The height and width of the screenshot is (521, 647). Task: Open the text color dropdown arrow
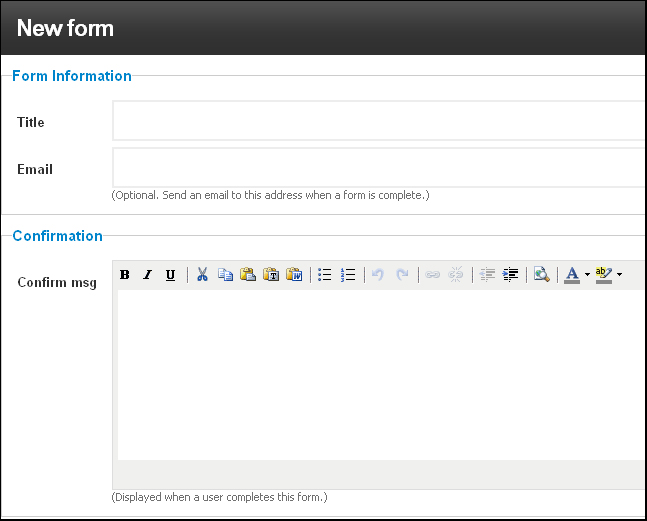pos(587,274)
